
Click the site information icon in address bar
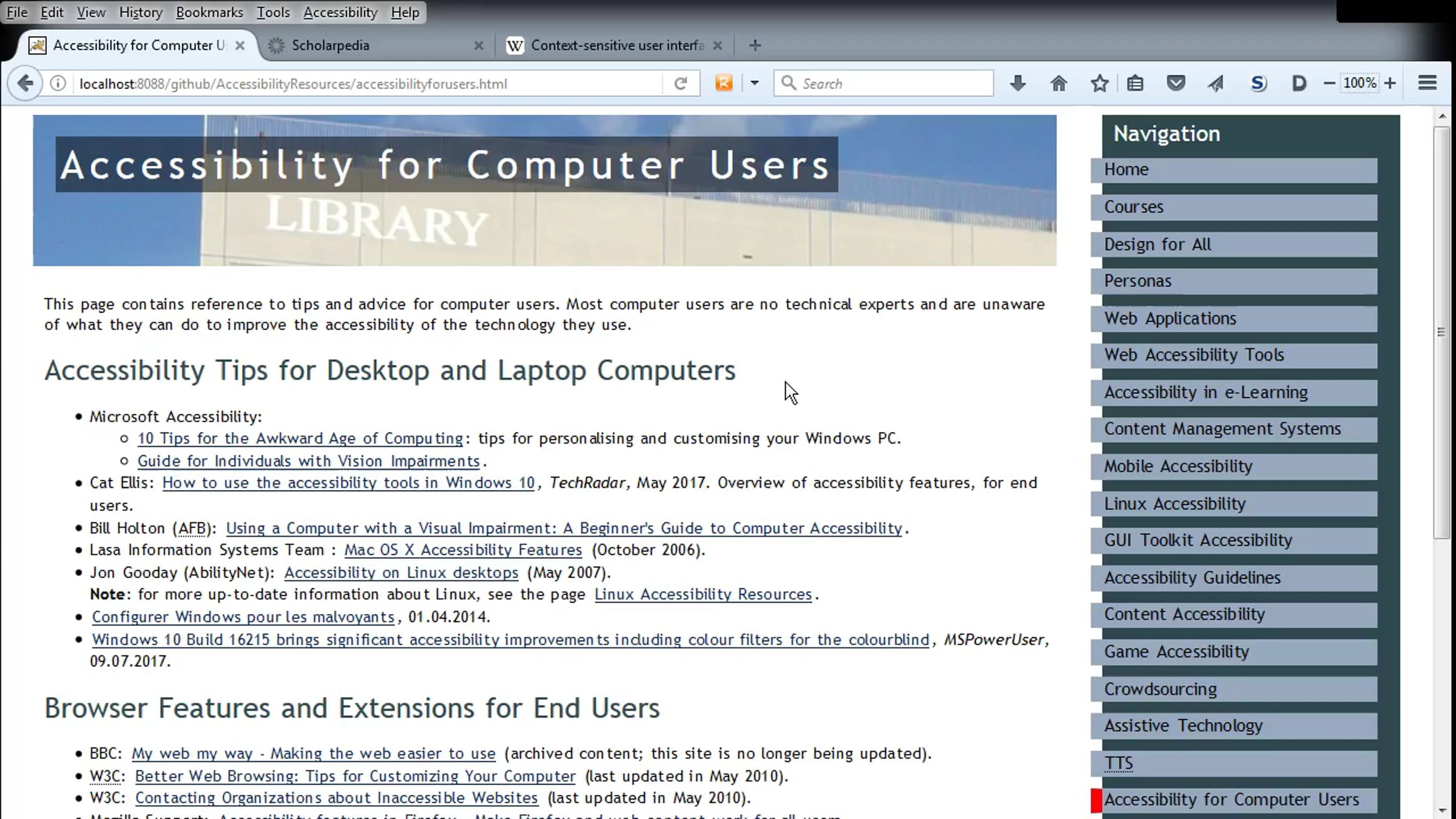[58, 83]
